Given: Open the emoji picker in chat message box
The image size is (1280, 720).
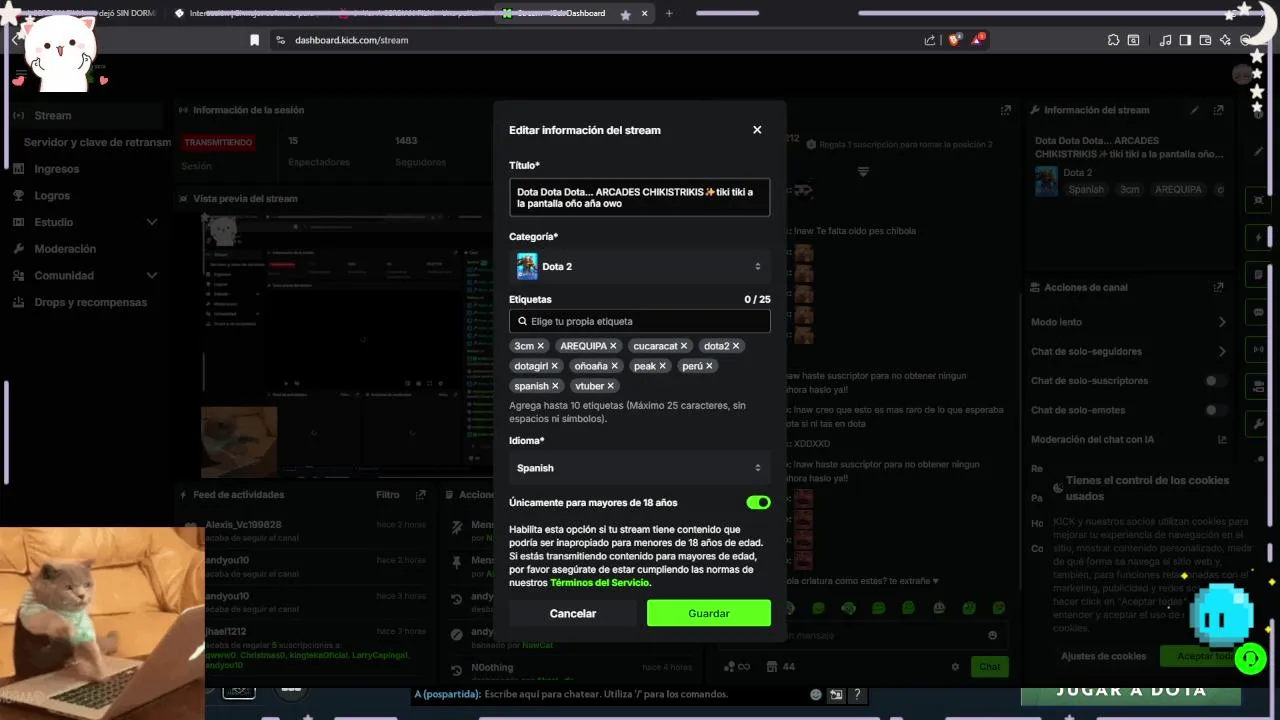Looking at the screenshot, I should (x=992, y=635).
